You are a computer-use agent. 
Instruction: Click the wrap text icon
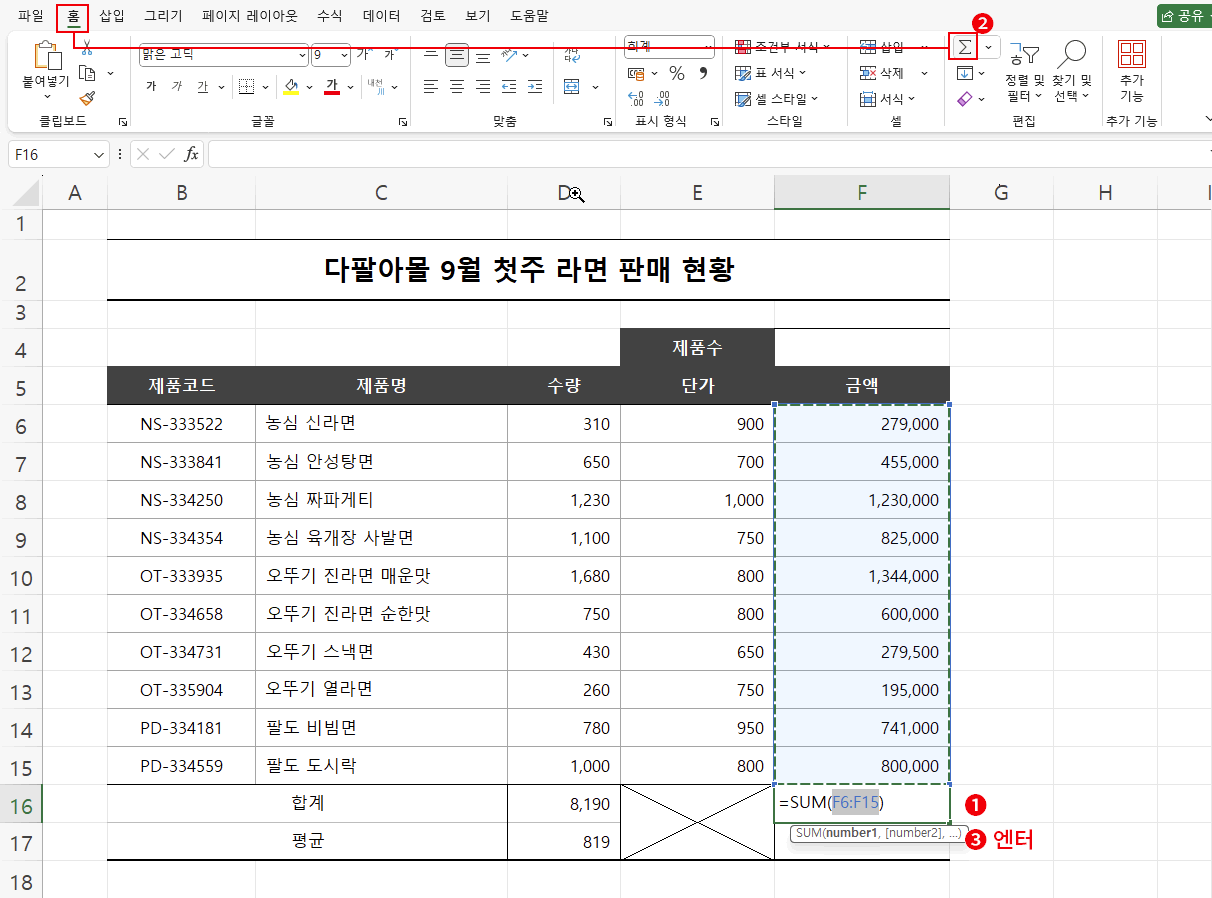(571, 55)
